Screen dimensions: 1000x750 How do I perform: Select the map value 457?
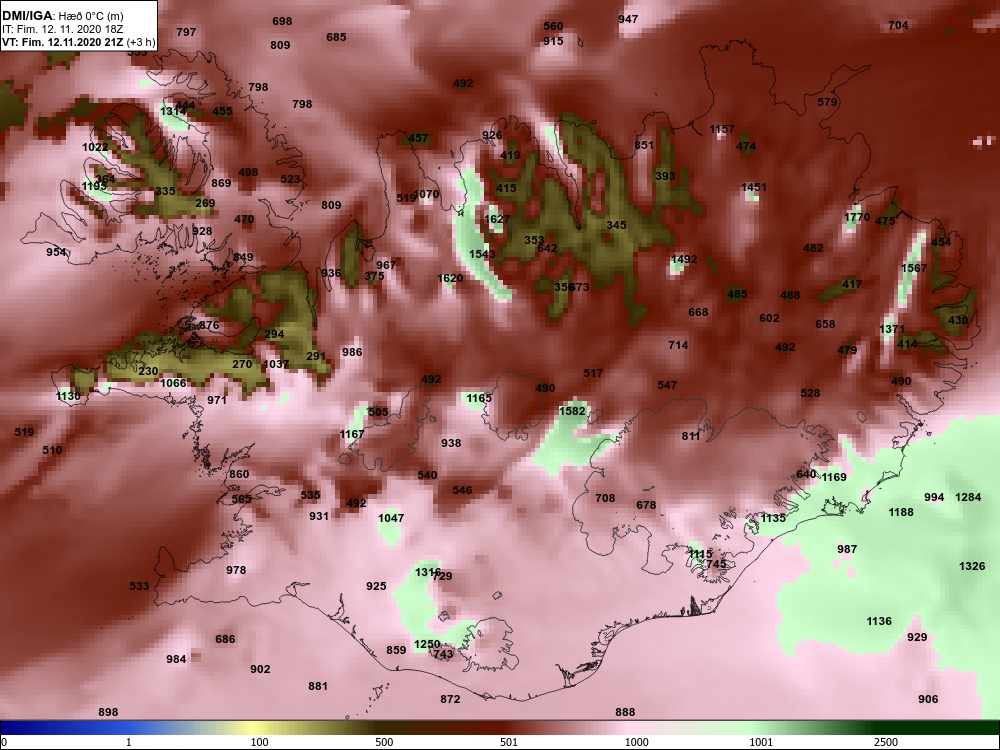click(418, 138)
